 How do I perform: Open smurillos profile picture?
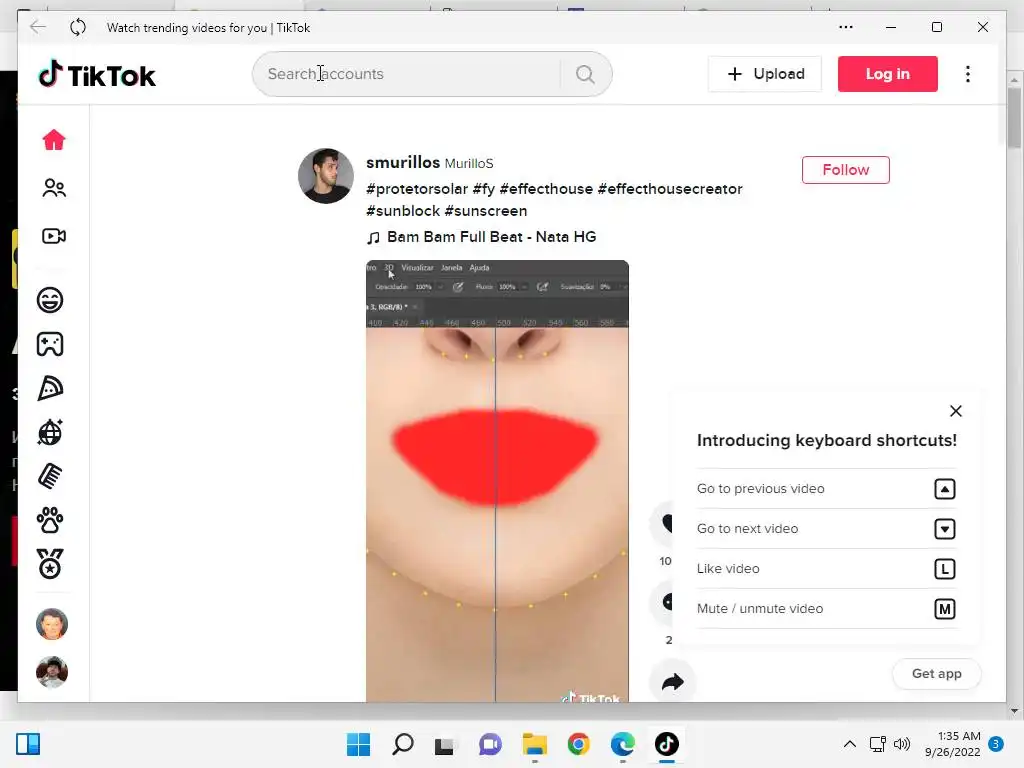click(x=325, y=176)
